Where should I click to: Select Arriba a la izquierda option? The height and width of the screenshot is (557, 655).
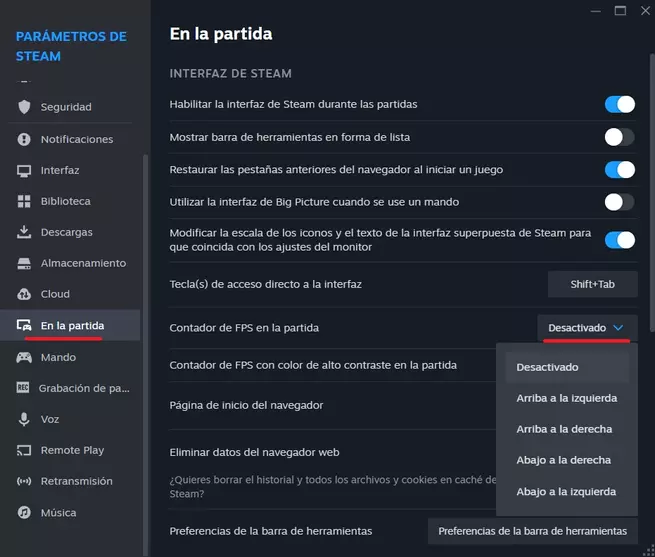coord(567,398)
